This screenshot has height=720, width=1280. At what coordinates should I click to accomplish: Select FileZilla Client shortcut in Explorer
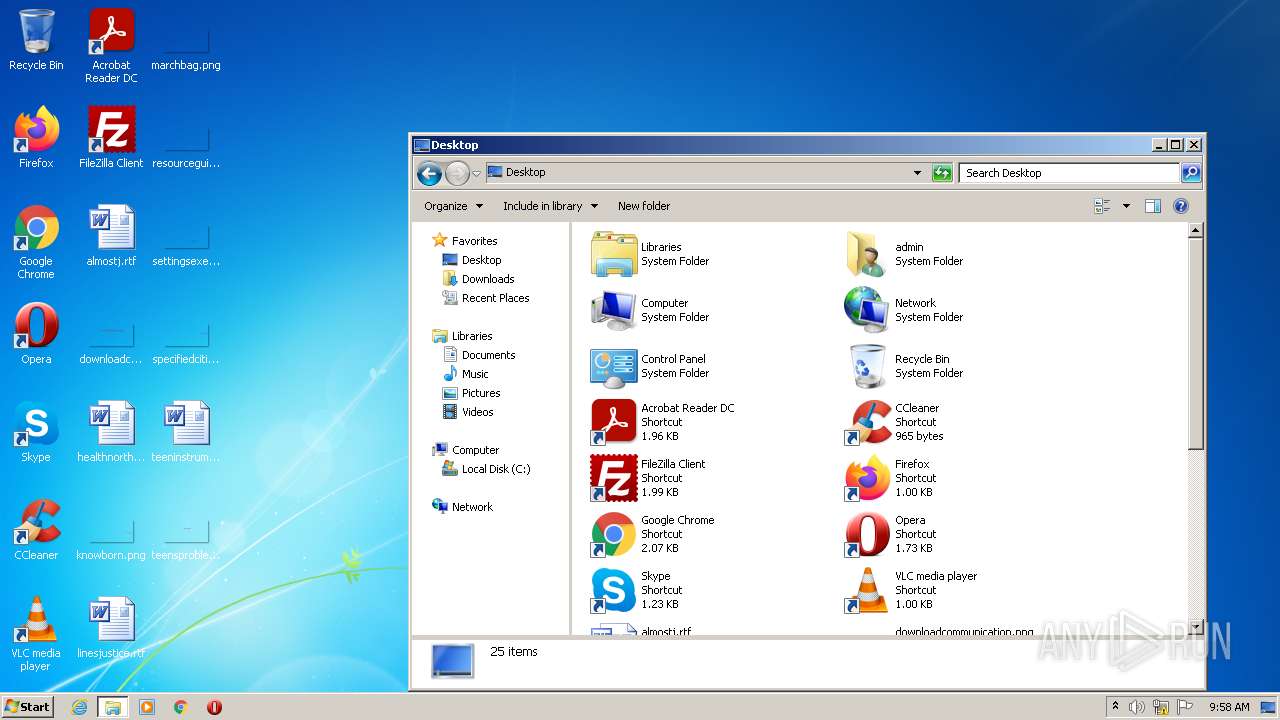(614, 478)
